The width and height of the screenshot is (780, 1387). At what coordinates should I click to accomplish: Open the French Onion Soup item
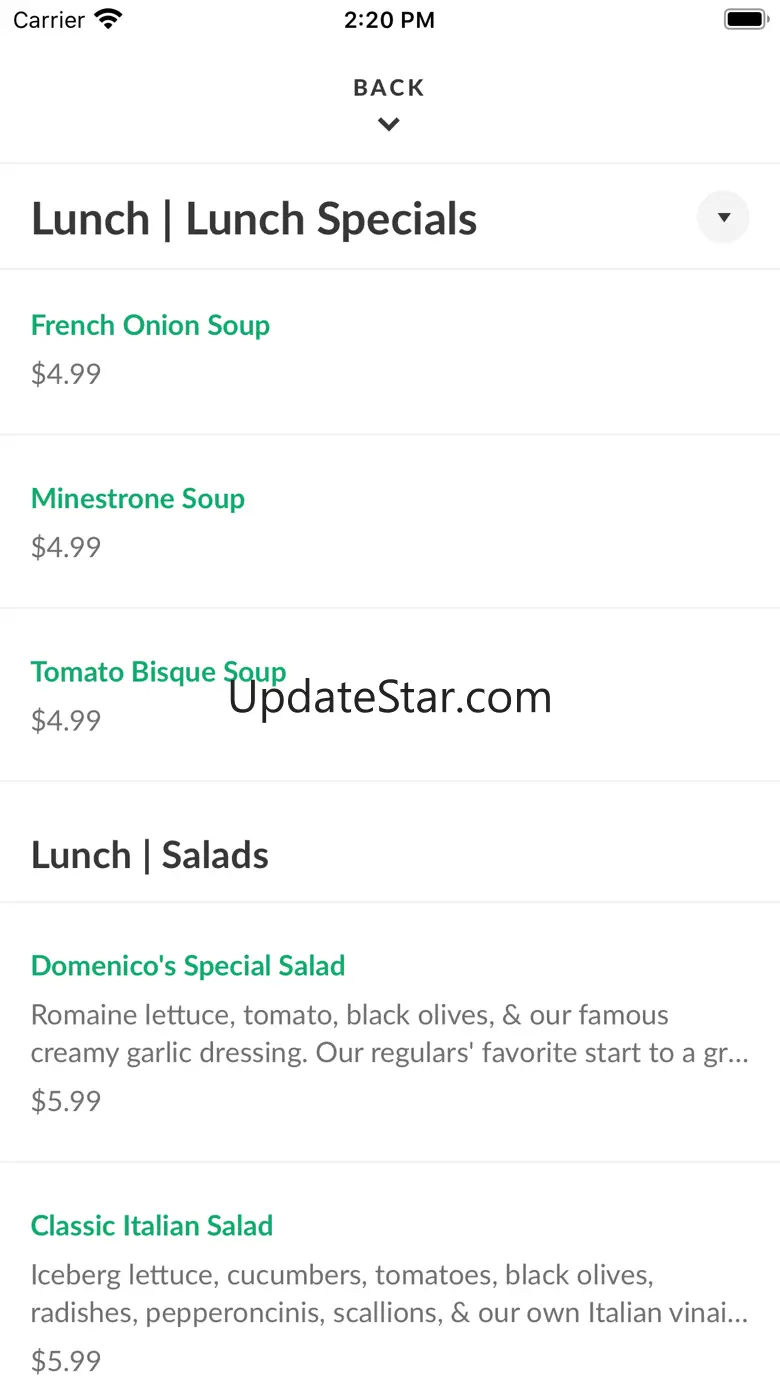(150, 325)
